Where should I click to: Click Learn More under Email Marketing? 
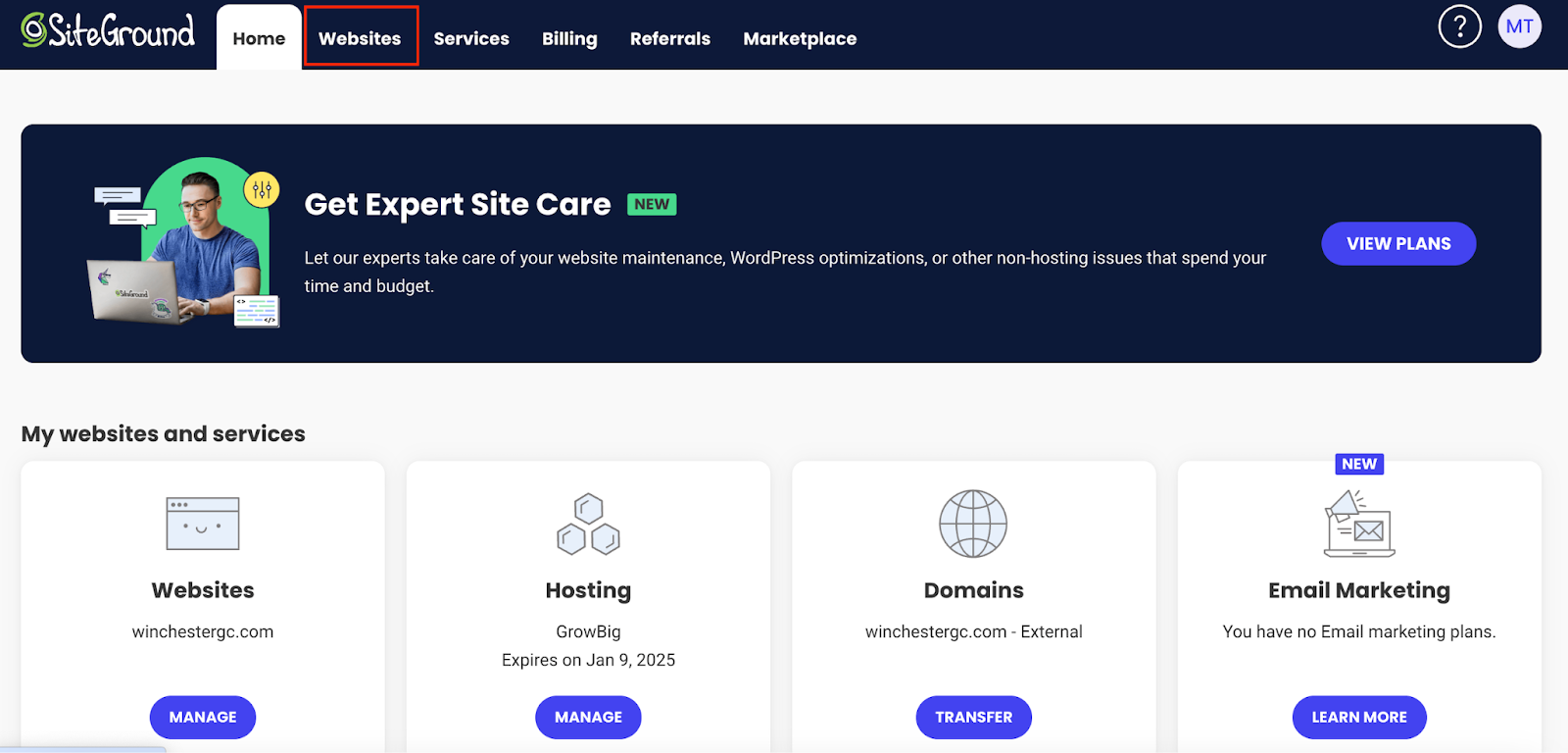(1359, 718)
